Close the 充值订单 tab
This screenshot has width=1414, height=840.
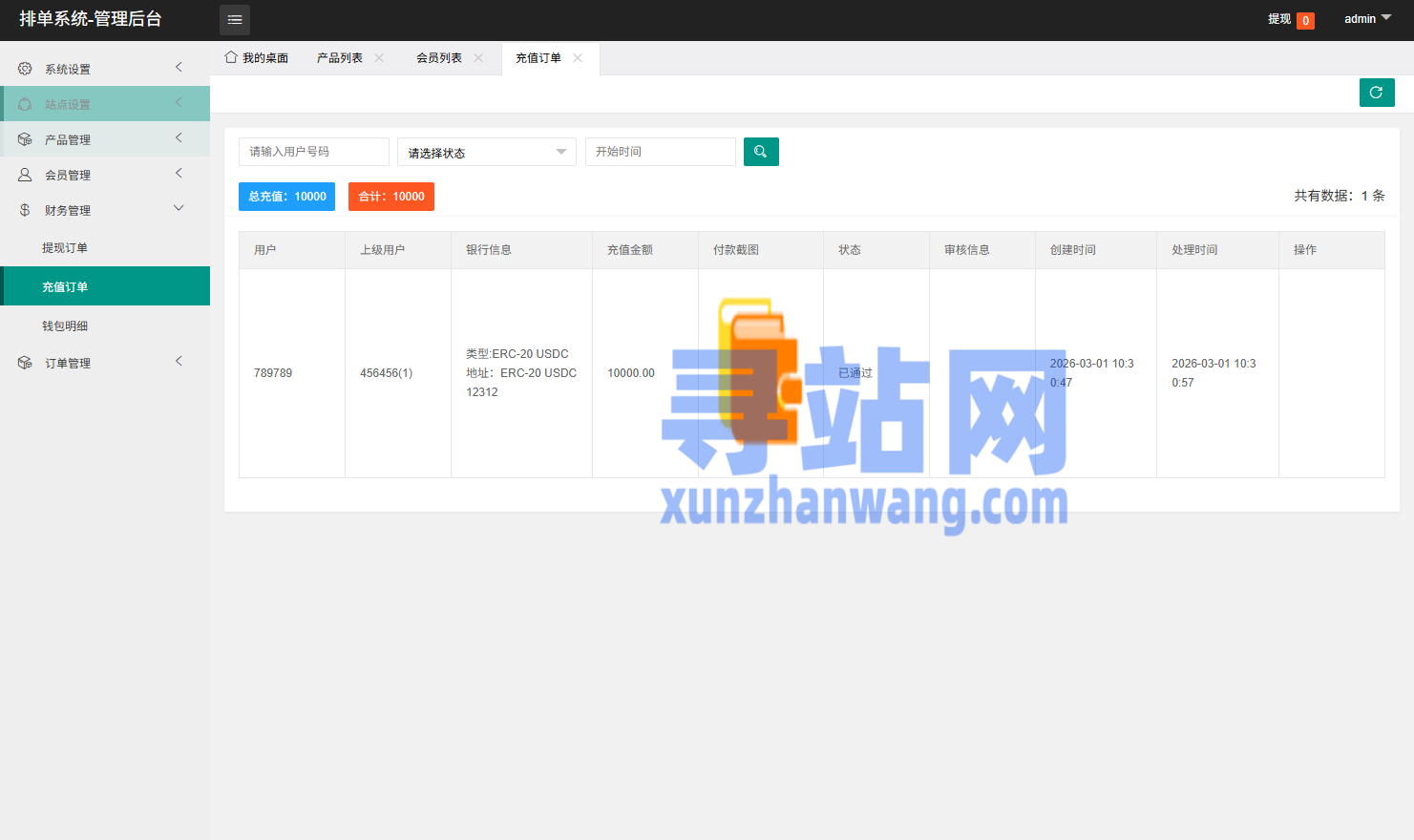tap(578, 58)
